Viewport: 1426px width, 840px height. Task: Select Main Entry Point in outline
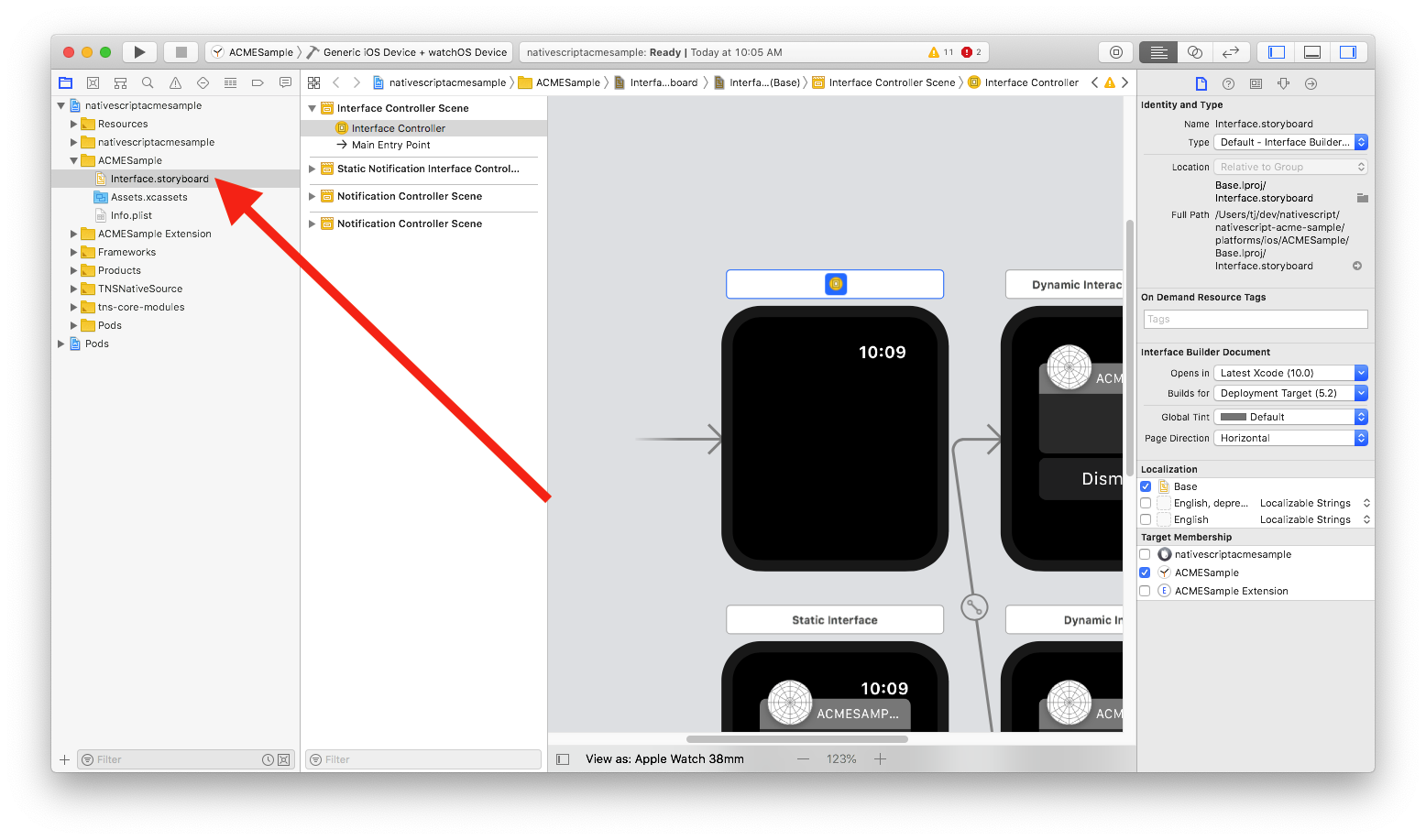coord(390,145)
